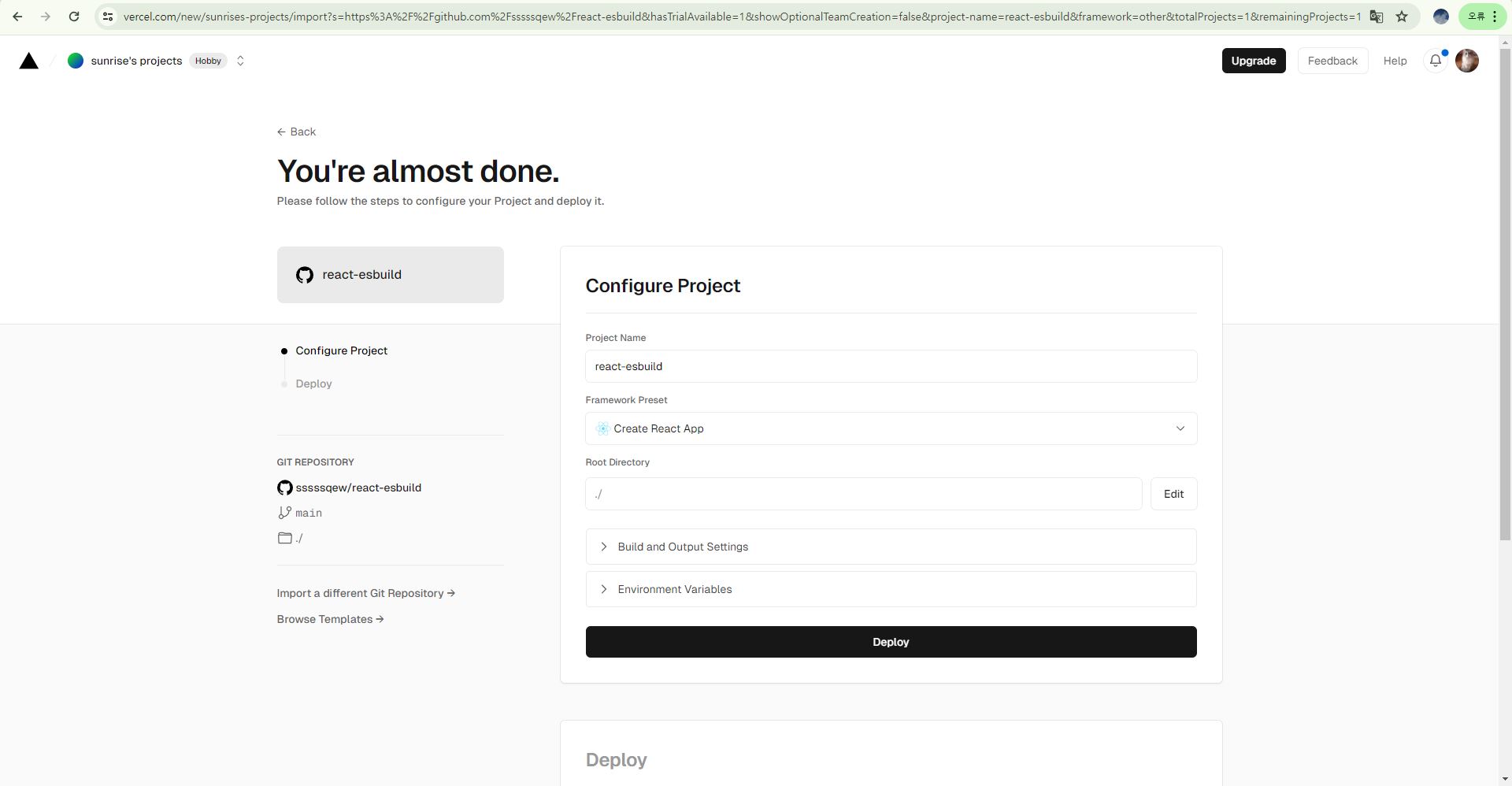Click the scrollbar down arrow
This screenshot has width=1512, height=786.
click(1505, 779)
